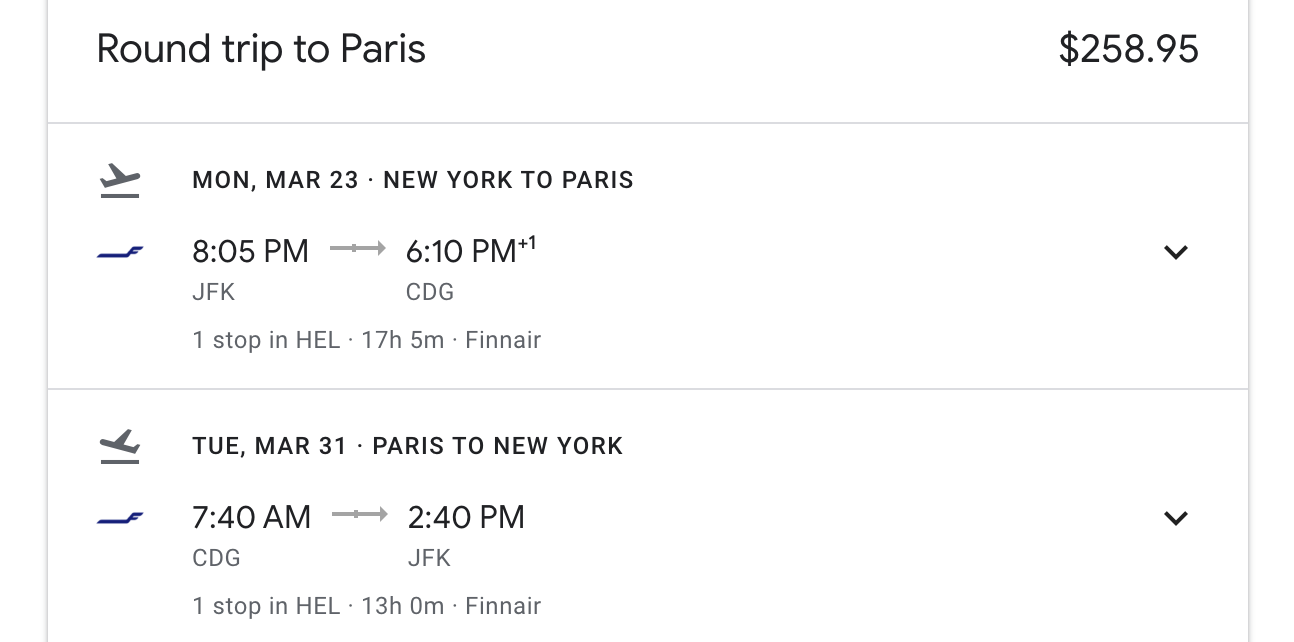This screenshot has height=642, width=1294.
Task: Click the takeoff plane icon for Mon, Mar 23
Action: (120, 181)
